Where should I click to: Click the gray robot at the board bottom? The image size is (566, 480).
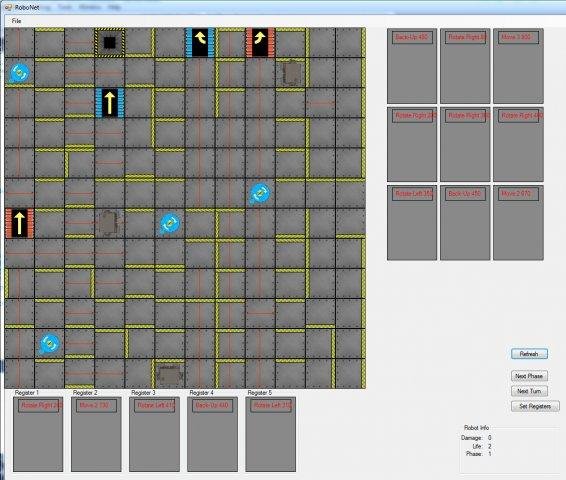[169, 374]
